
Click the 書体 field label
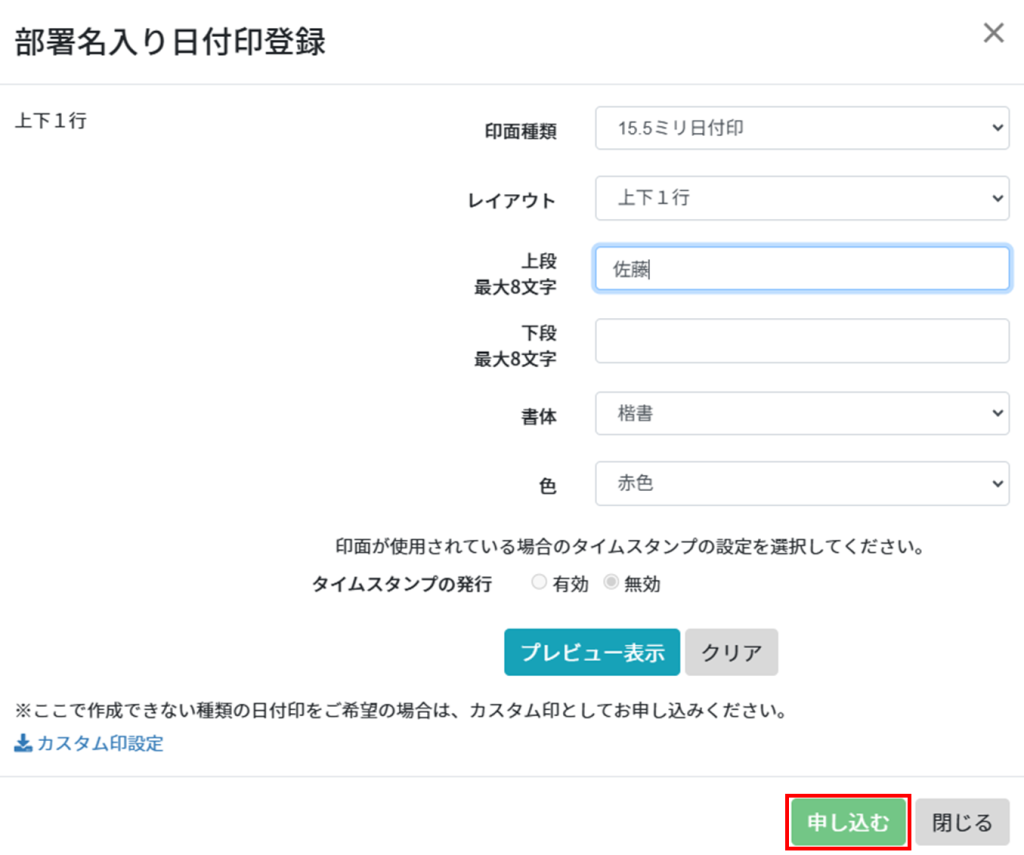coord(538,416)
